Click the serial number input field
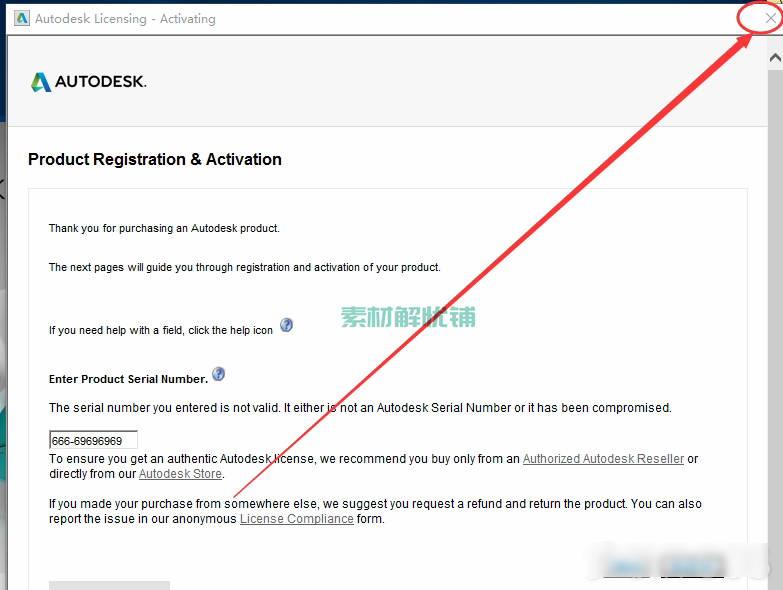The width and height of the screenshot is (783, 590). [93, 440]
